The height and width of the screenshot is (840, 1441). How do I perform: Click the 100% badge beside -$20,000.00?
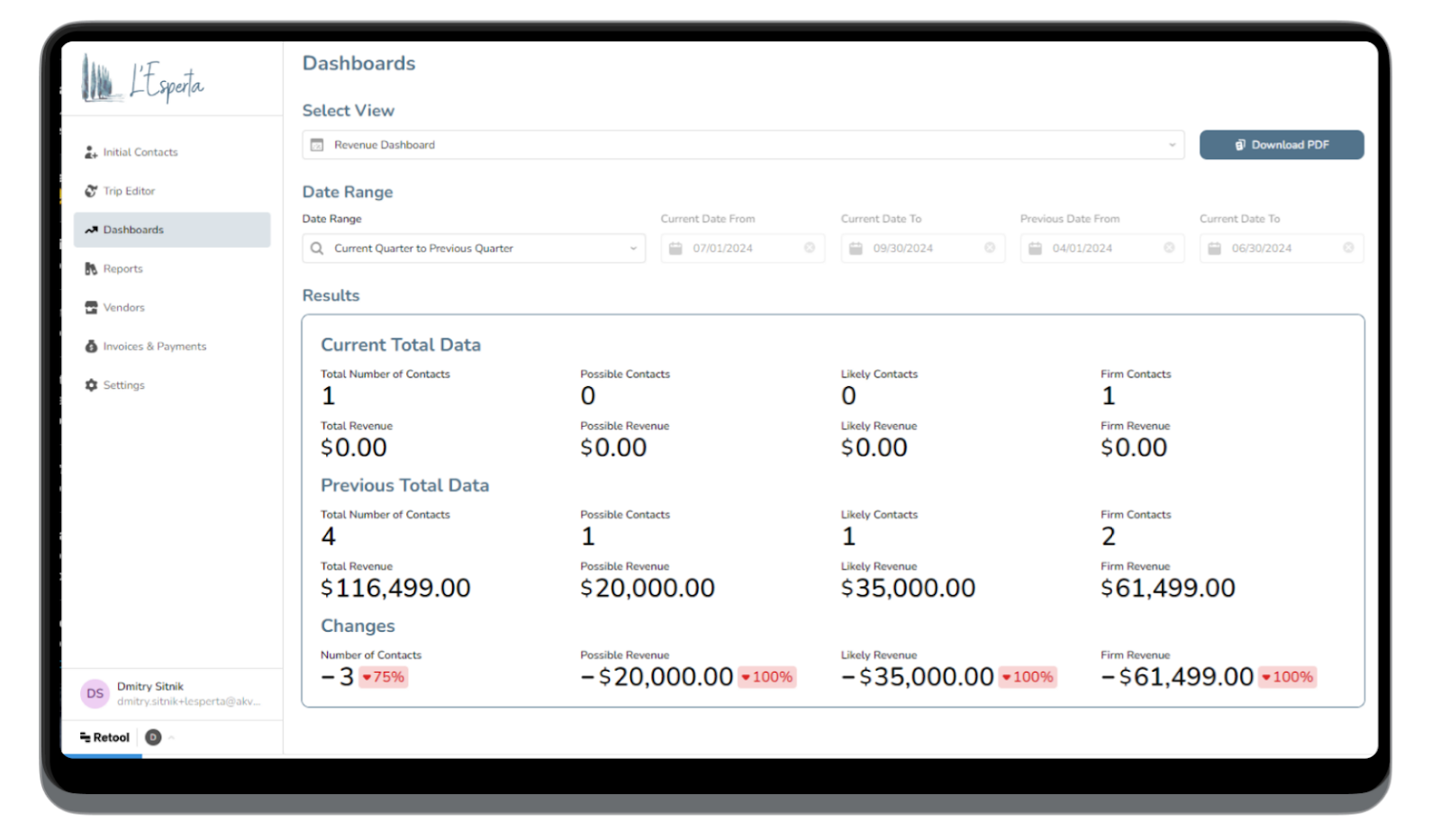click(766, 677)
